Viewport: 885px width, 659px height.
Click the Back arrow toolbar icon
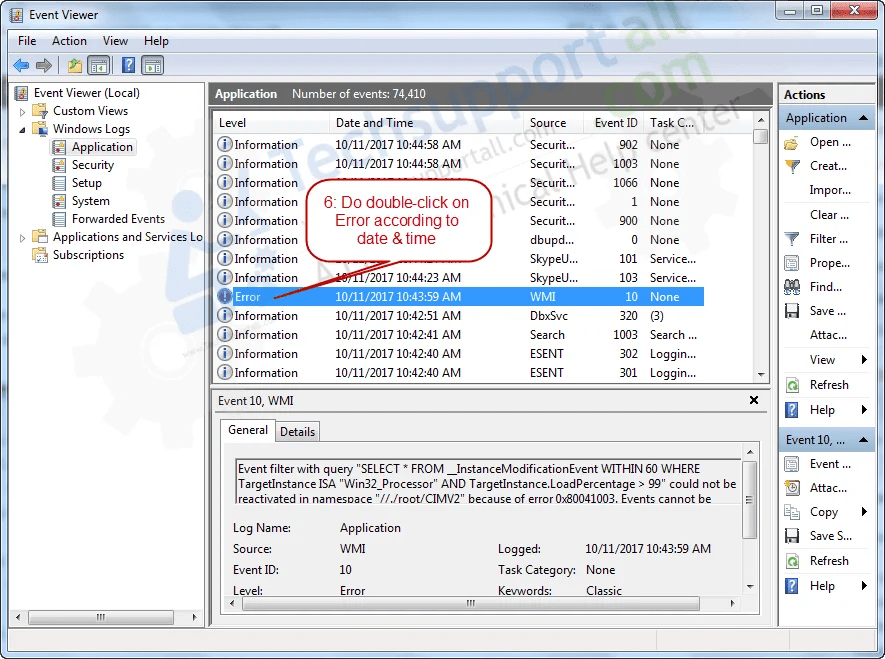(21, 65)
